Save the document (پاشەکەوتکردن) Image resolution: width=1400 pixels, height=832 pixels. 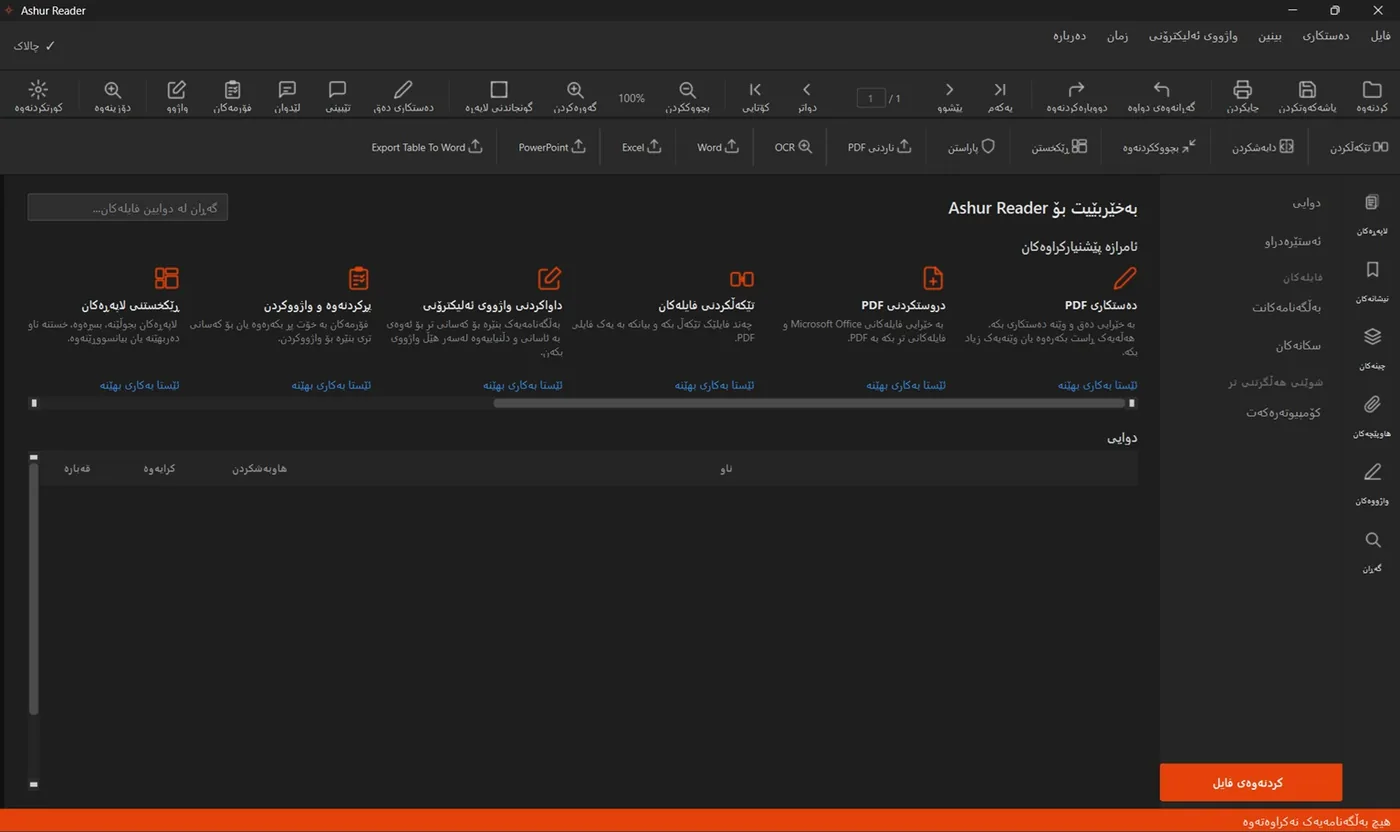click(1307, 96)
